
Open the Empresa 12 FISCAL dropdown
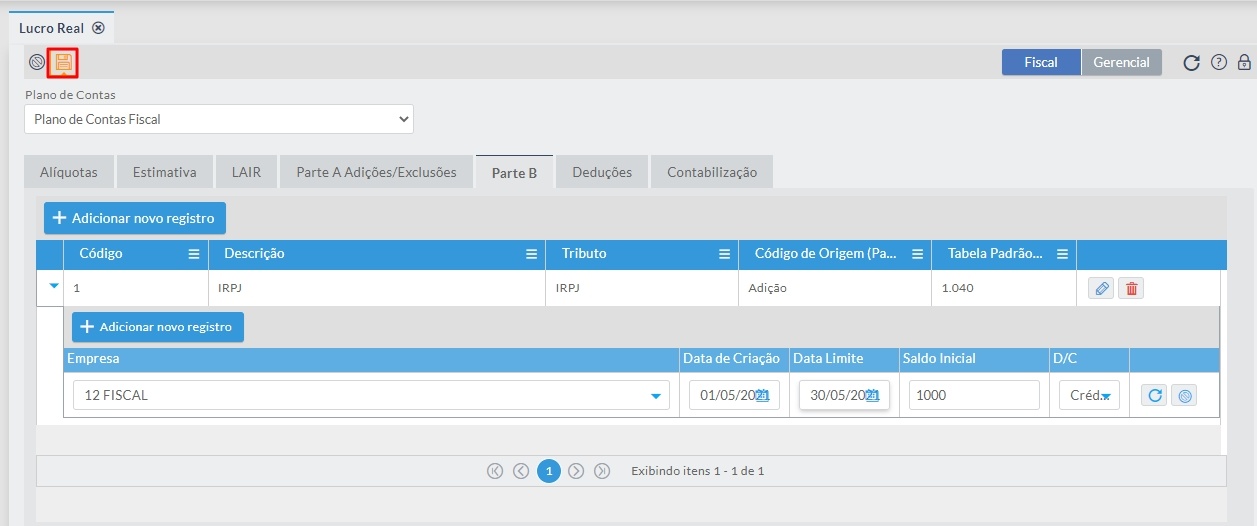click(x=371, y=395)
